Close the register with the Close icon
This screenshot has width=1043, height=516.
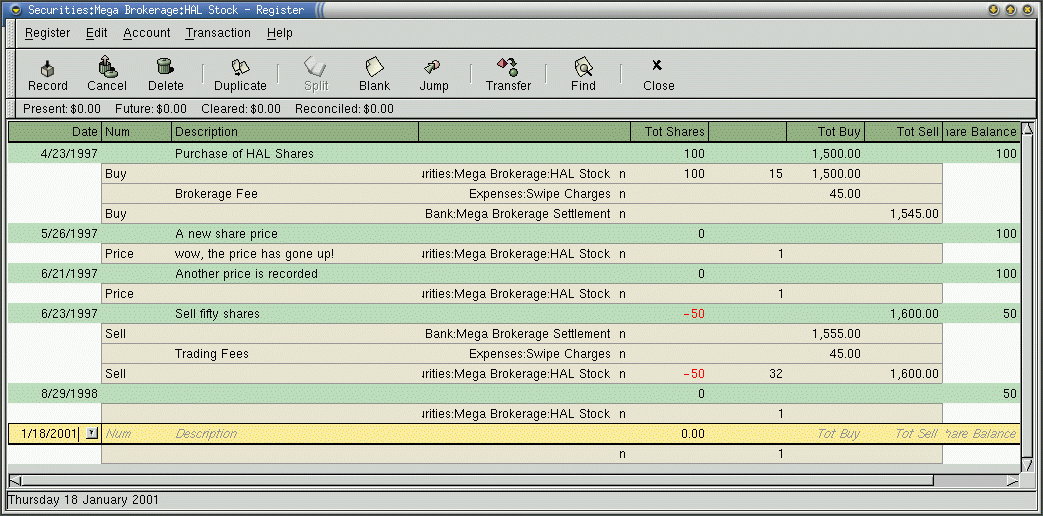(658, 74)
